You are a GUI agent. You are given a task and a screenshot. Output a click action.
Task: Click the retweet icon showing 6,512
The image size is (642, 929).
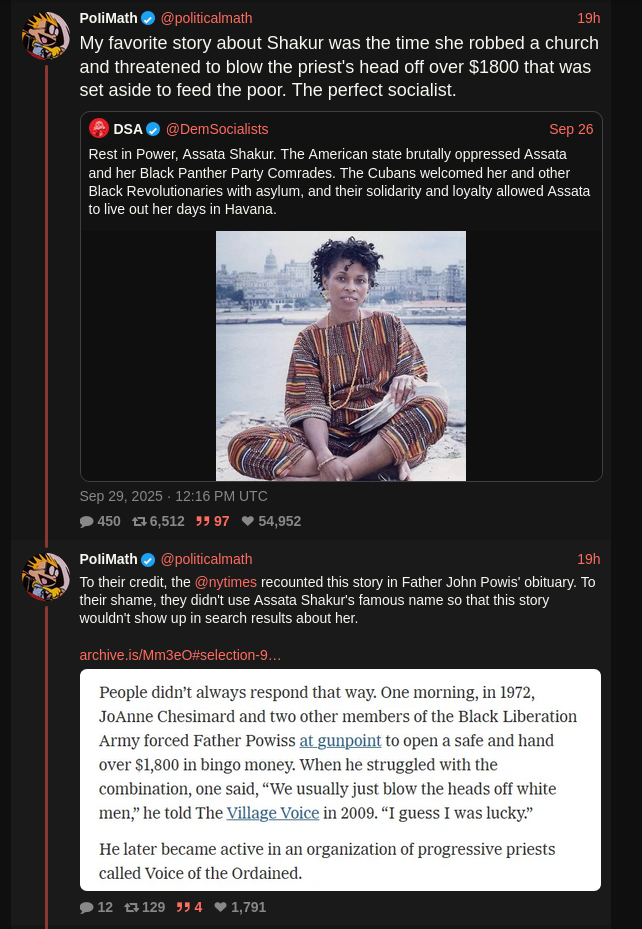[139, 521]
